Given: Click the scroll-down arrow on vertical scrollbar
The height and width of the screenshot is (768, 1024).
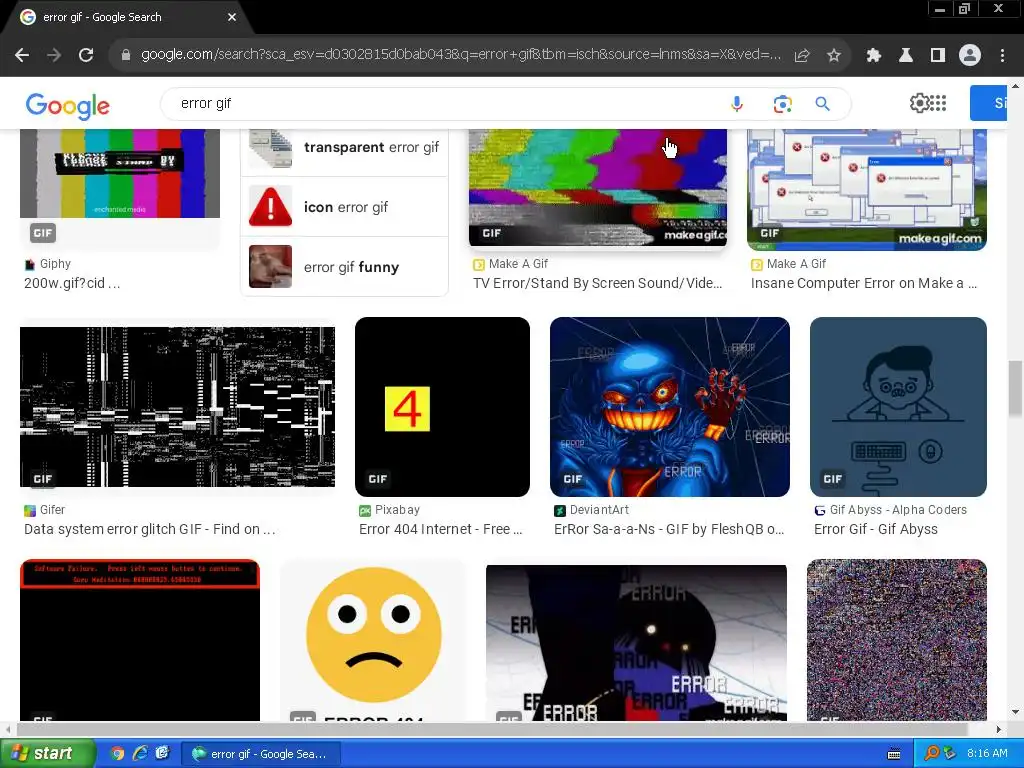Looking at the screenshot, I should [x=1015, y=712].
